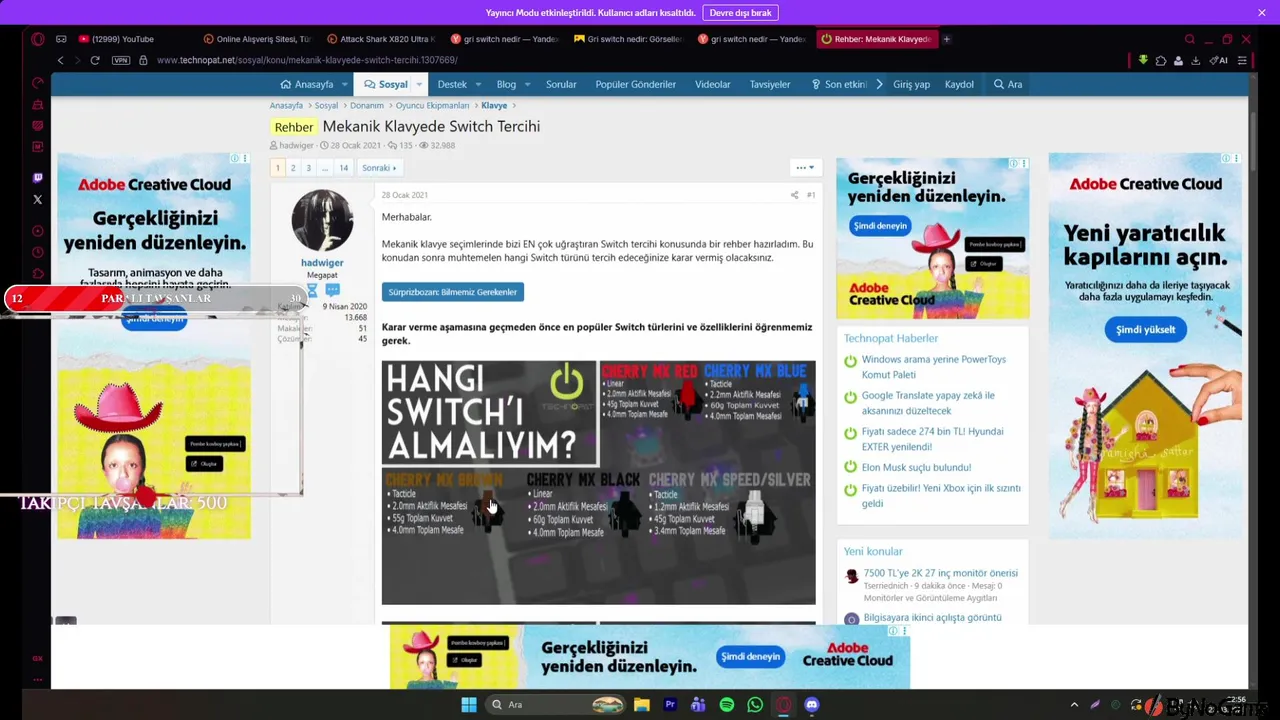Expand the Destek menu dropdown arrow

[x=478, y=84]
